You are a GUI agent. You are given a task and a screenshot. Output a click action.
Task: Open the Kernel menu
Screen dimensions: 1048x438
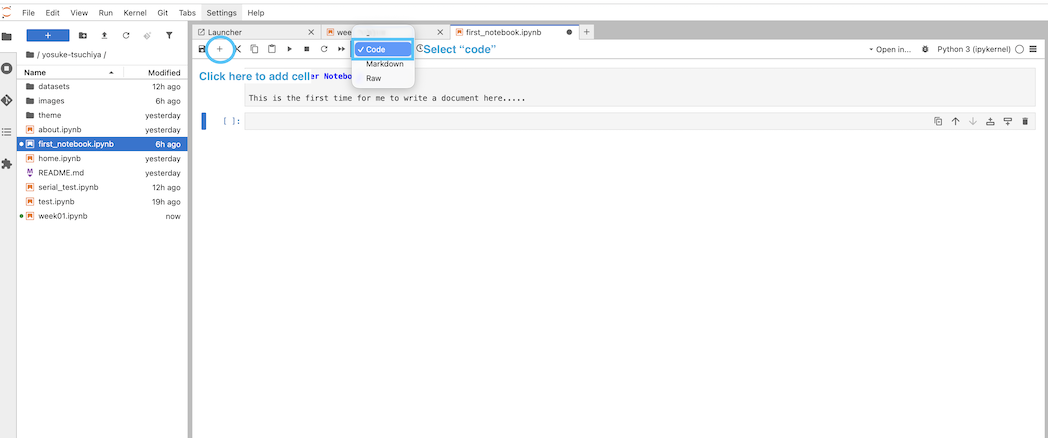coord(135,13)
